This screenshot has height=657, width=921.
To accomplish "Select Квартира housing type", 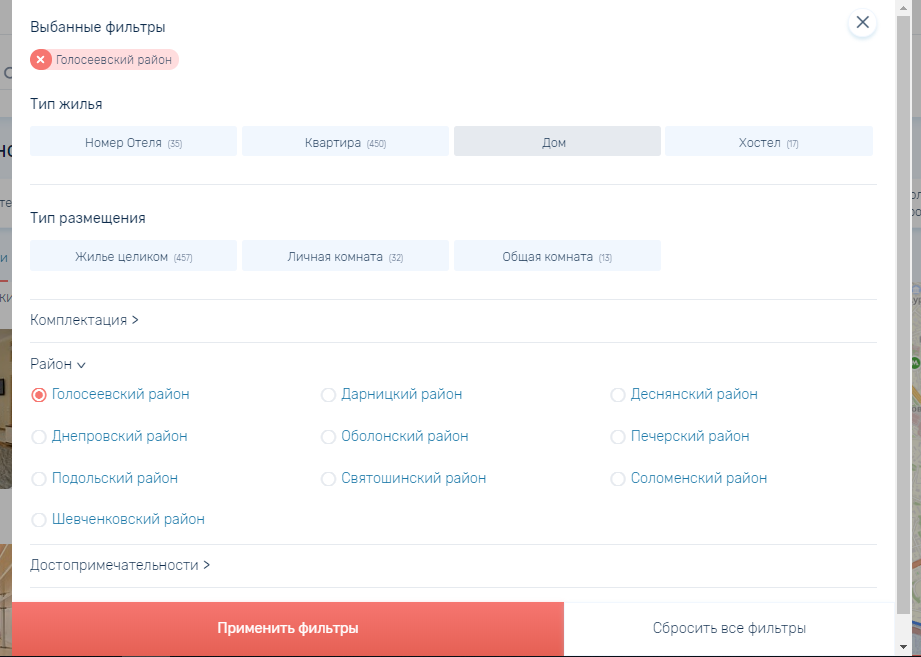I will 345,141.
